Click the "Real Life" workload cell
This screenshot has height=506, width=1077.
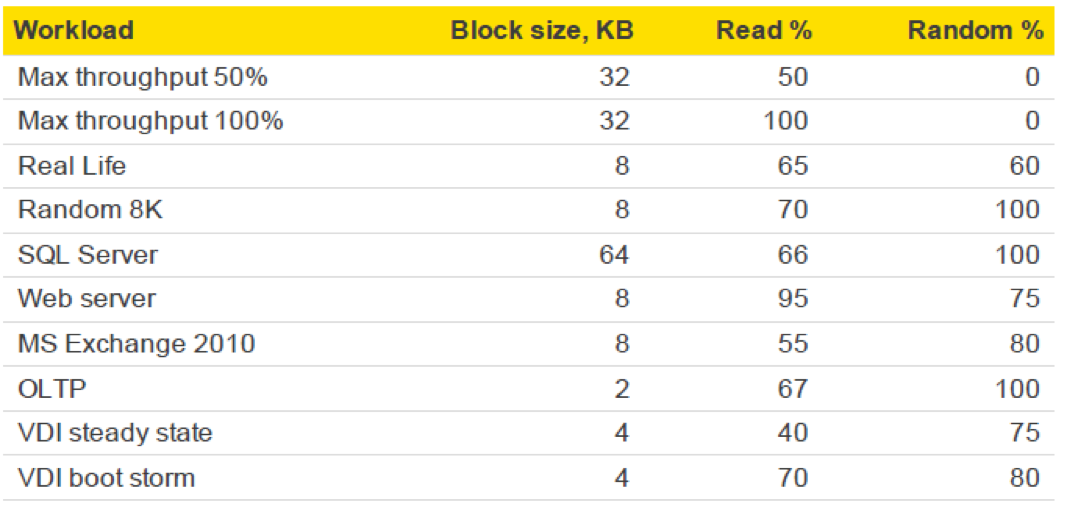pos(72,165)
